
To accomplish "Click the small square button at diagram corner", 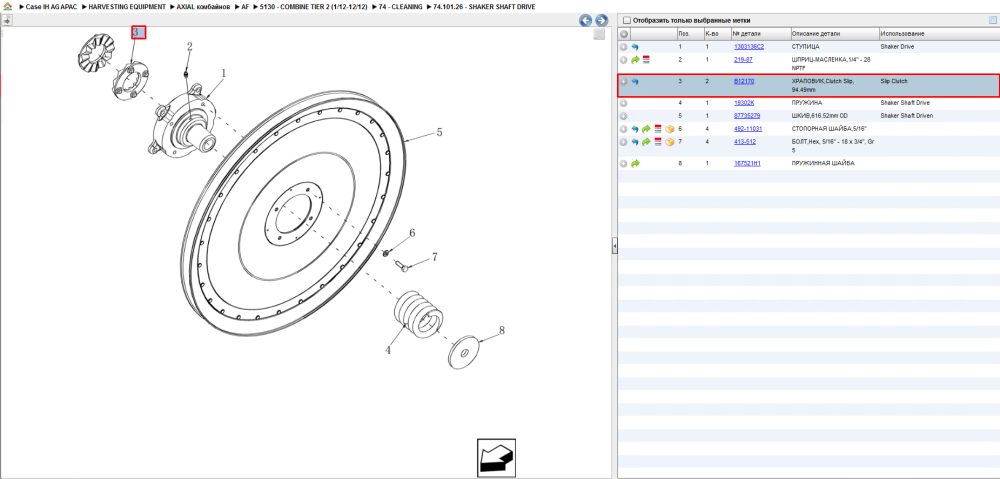I will click(599, 34).
